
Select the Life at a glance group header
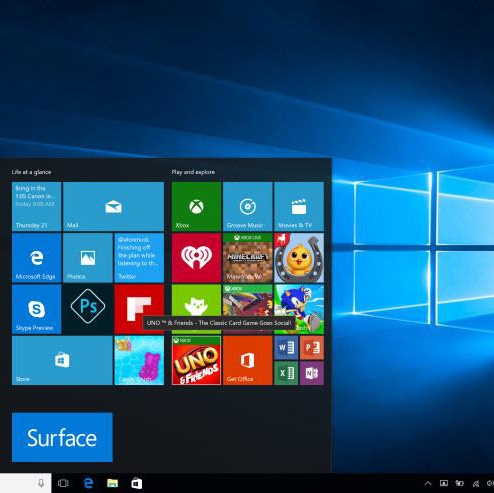click(x=31, y=172)
